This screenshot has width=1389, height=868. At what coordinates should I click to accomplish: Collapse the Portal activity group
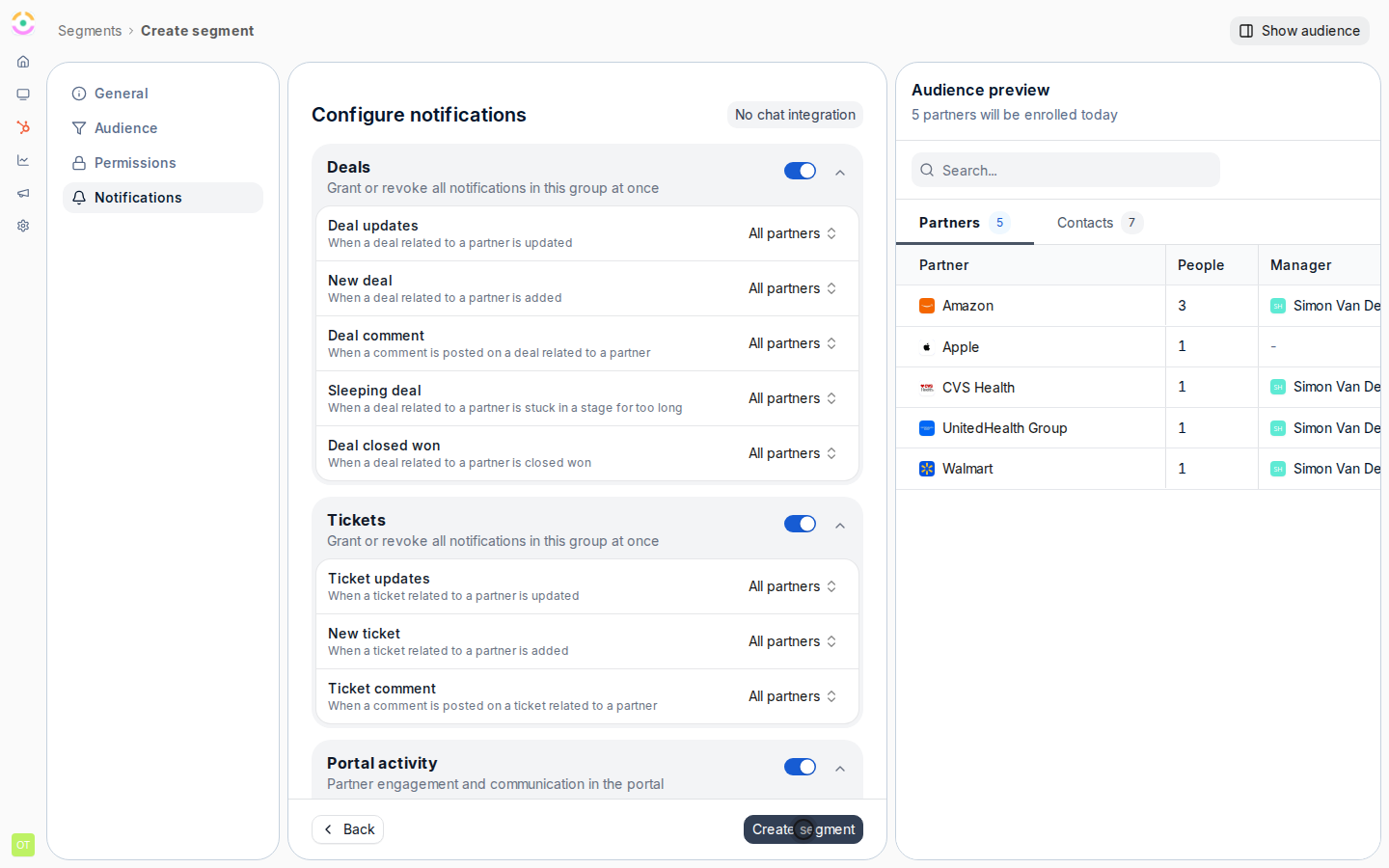[840, 769]
